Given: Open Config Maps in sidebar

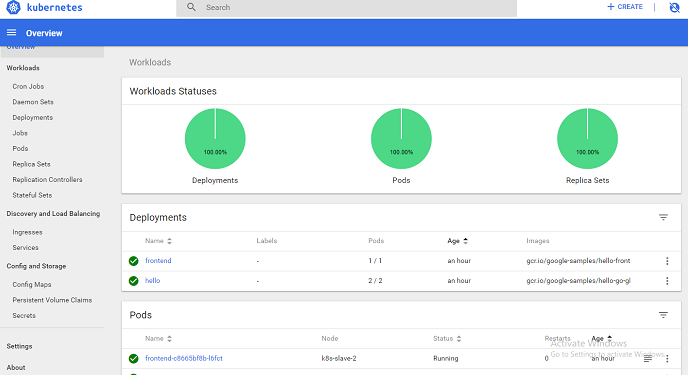Looking at the screenshot, I should click(x=32, y=284).
